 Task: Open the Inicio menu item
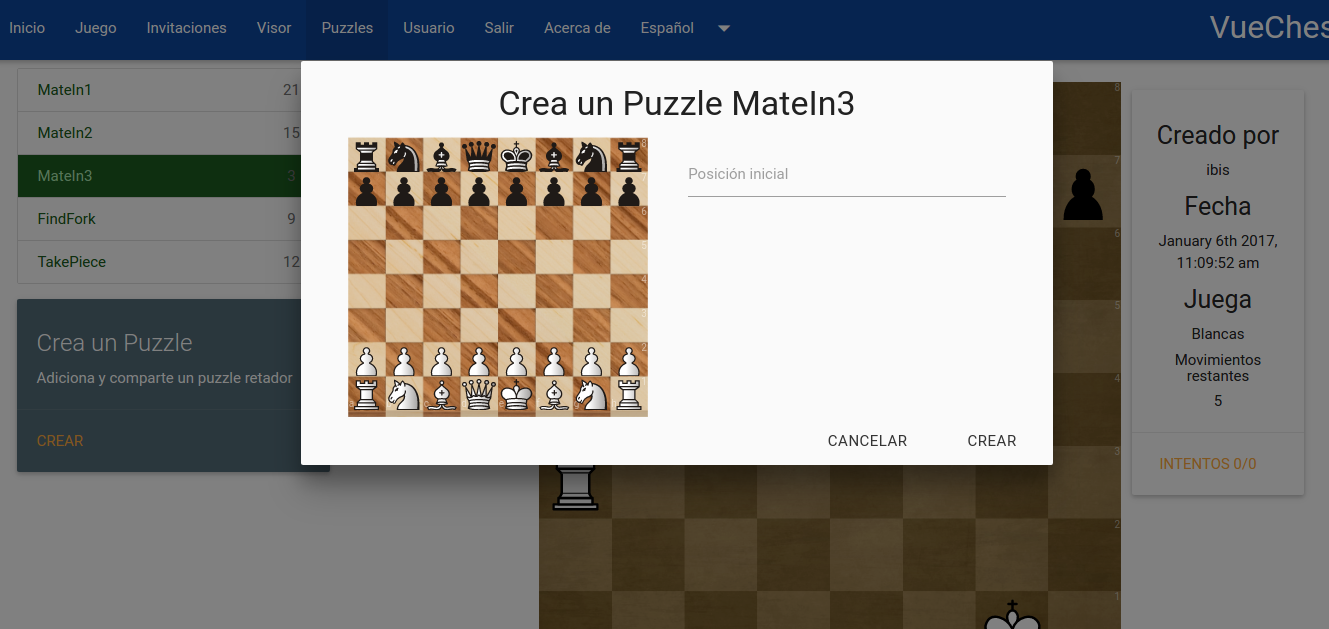[27, 28]
